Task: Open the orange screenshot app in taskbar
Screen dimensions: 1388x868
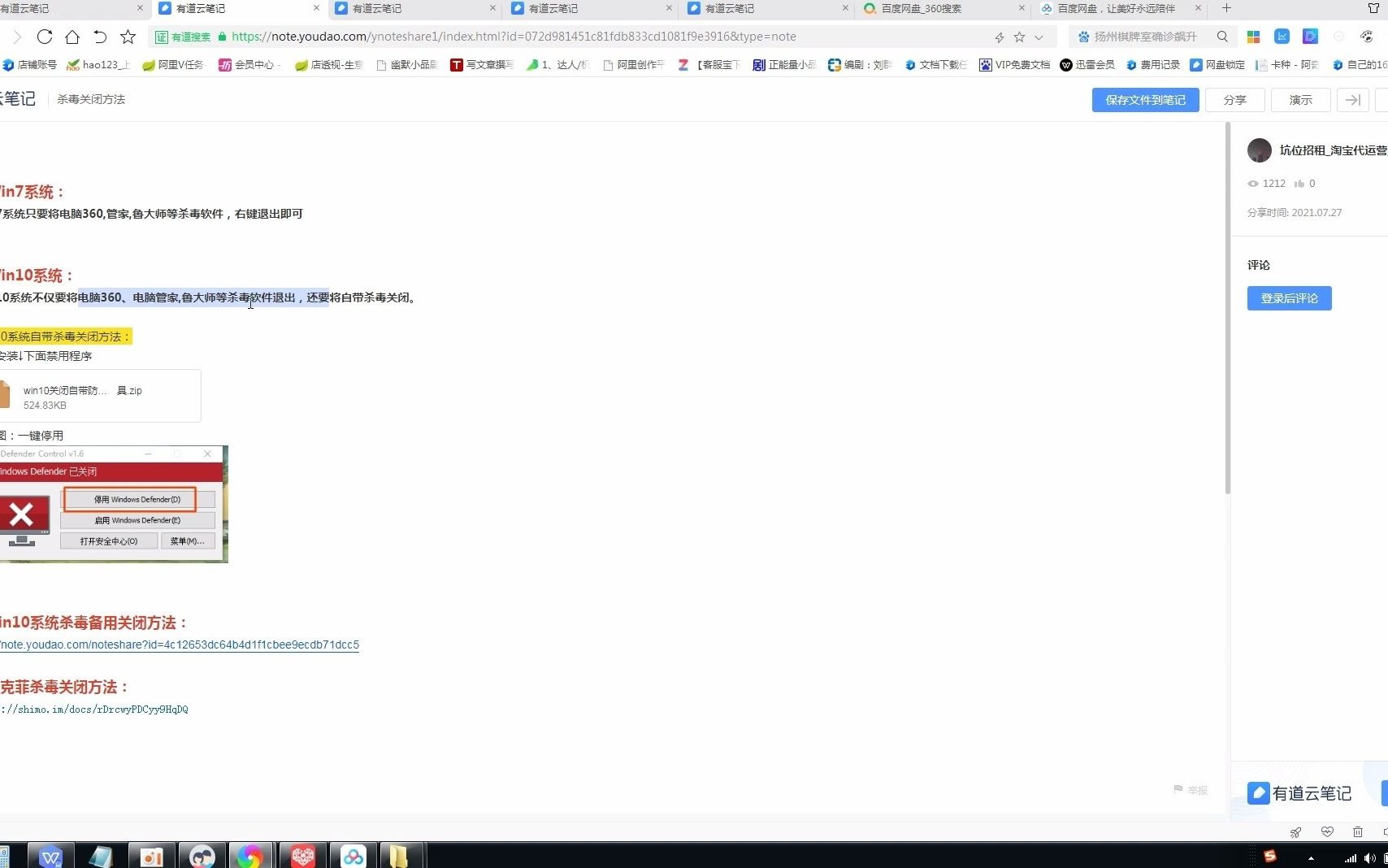Action: click(x=151, y=857)
